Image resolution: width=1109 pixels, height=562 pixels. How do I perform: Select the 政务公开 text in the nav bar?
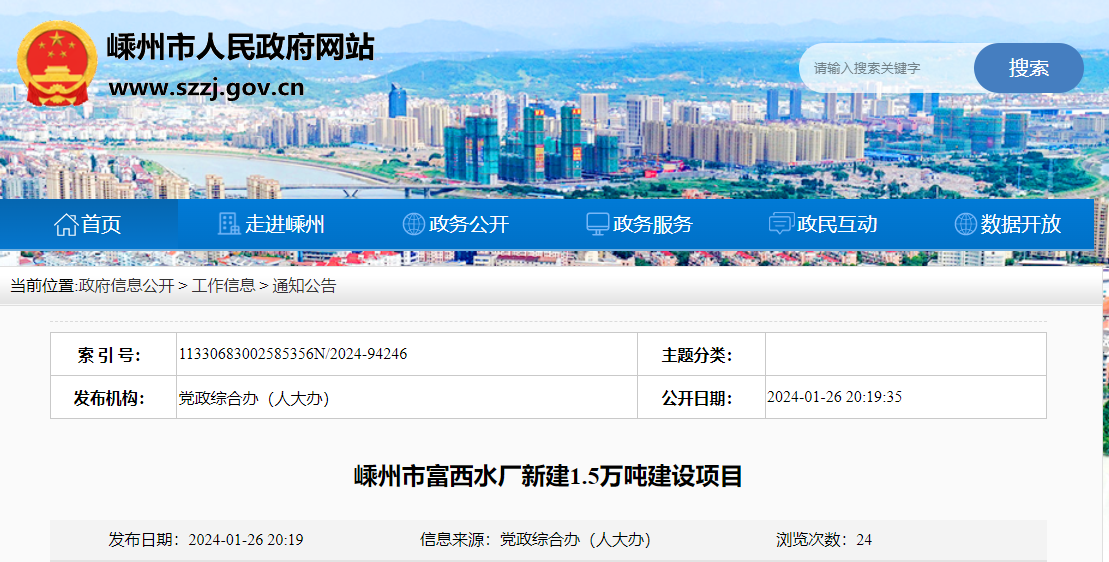click(x=469, y=224)
